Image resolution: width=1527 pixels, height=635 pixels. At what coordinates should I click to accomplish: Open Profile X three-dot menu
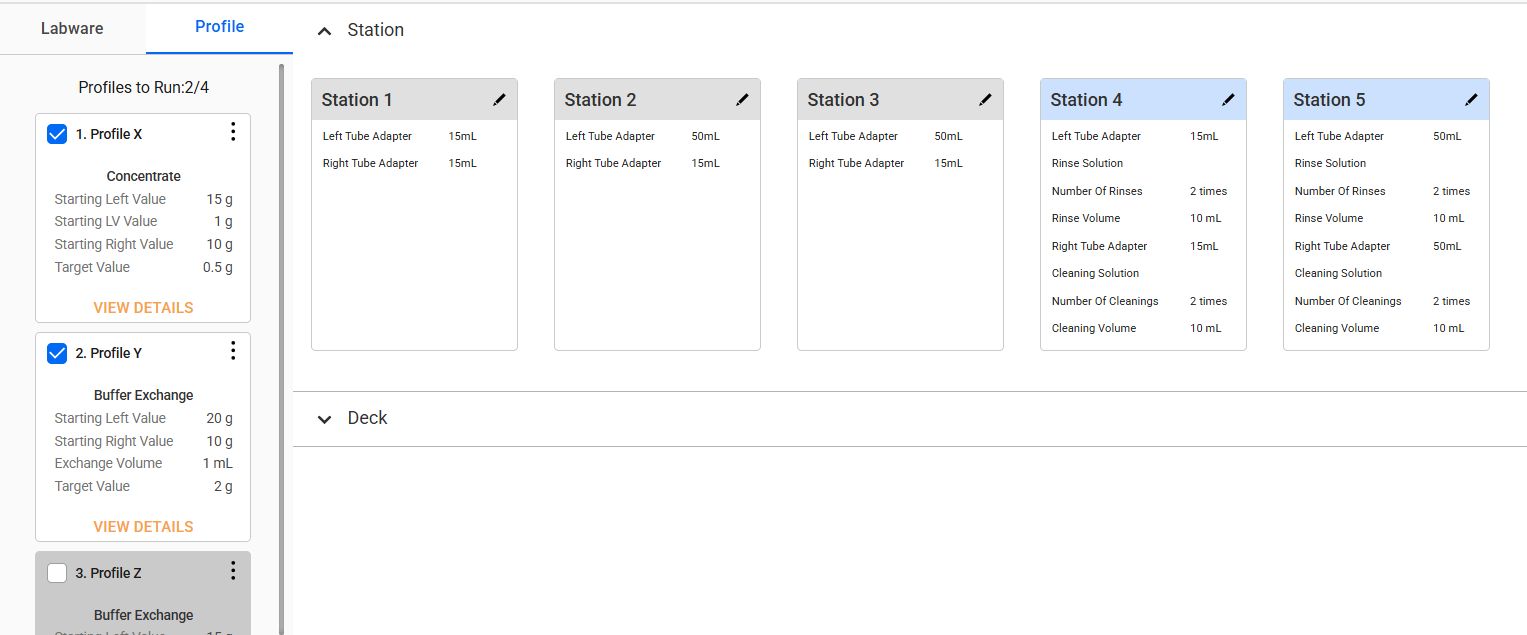(x=233, y=132)
